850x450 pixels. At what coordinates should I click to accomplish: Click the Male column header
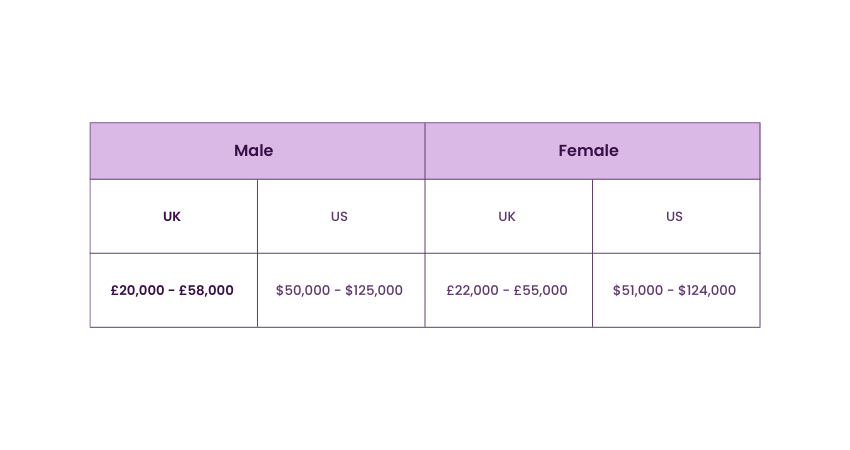tap(254, 151)
